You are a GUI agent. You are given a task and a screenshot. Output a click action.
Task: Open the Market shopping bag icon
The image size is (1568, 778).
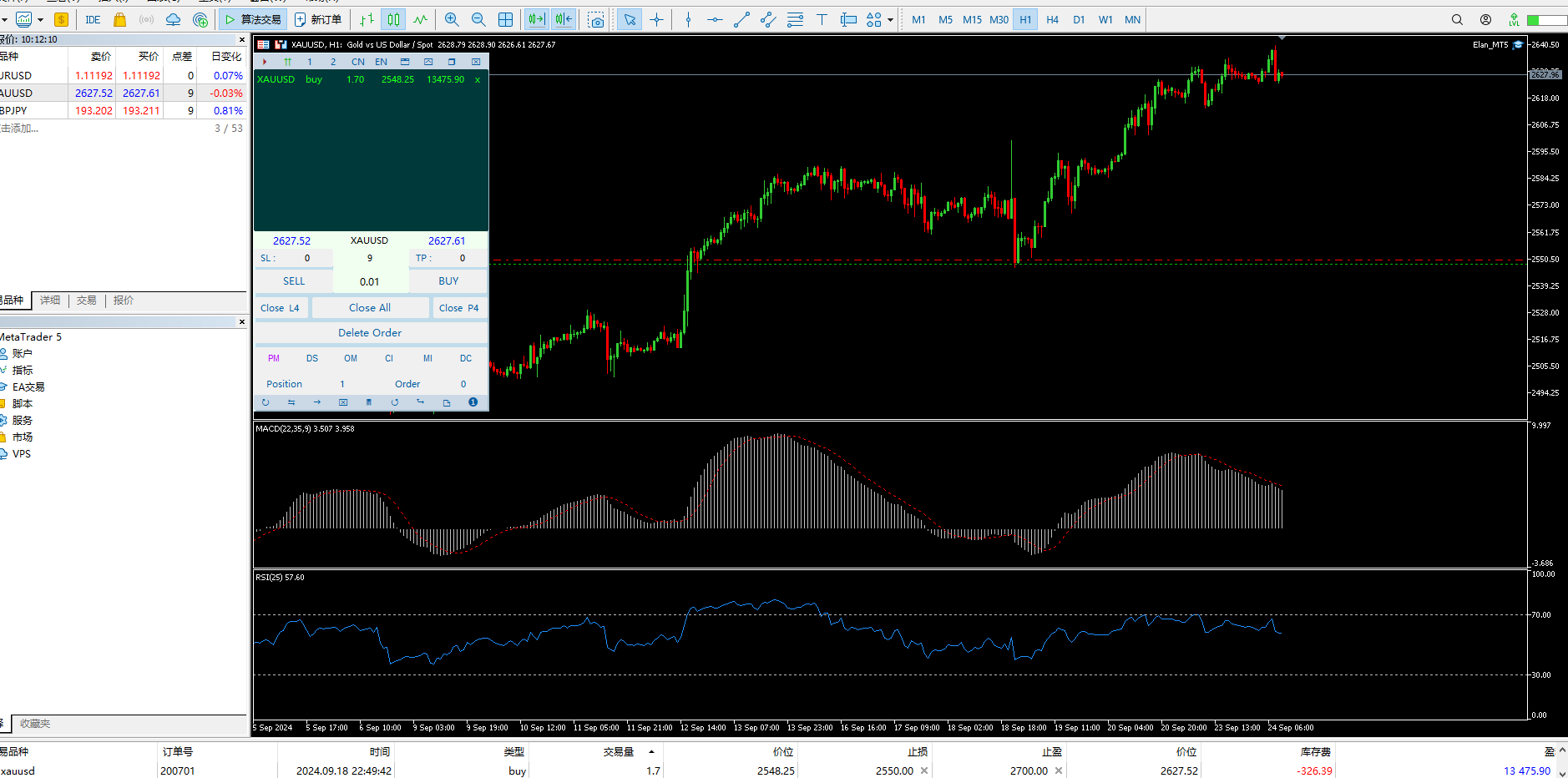119,19
